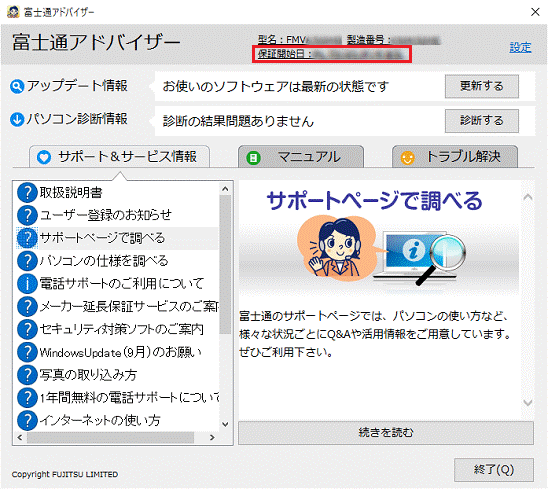Click the download arrow icon beside パソコン診断情報
The height and width of the screenshot is (489, 548).
[17, 119]
